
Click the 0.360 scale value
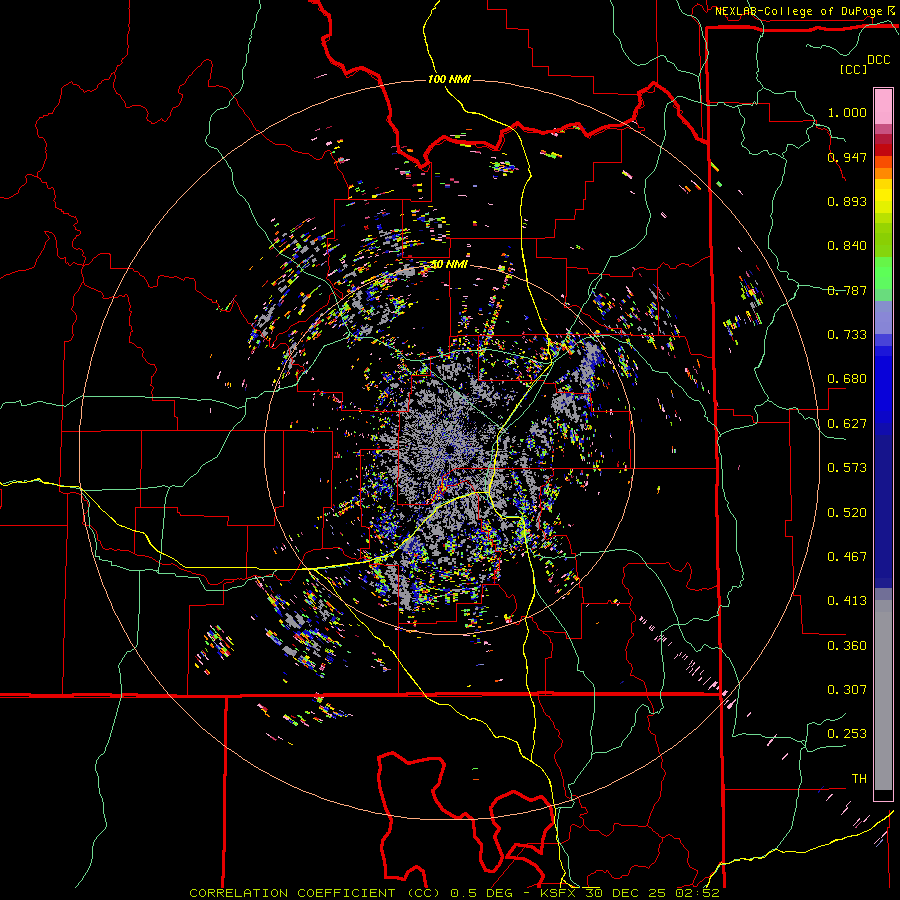click(847, 646)
